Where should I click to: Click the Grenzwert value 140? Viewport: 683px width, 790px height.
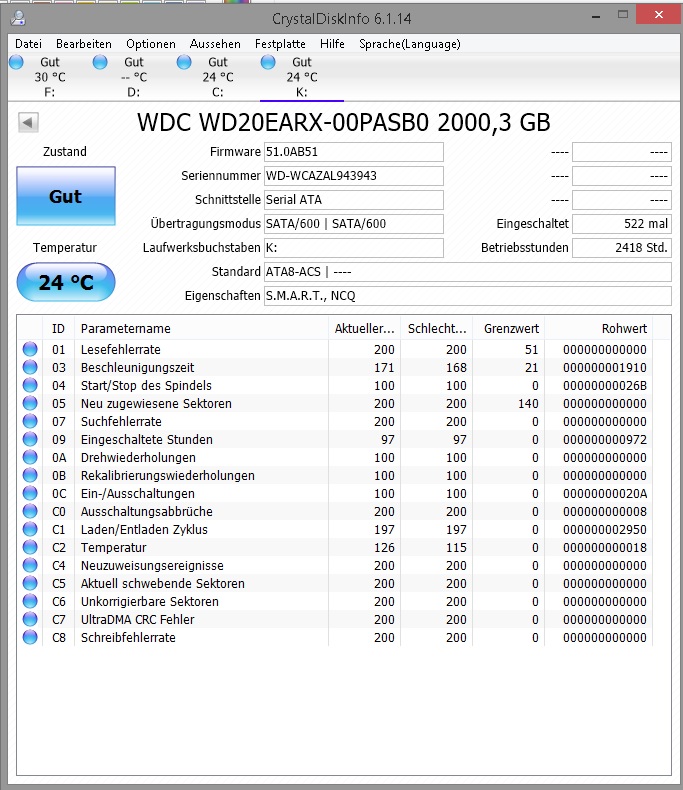pyautogui.click(x=528, y=404)
